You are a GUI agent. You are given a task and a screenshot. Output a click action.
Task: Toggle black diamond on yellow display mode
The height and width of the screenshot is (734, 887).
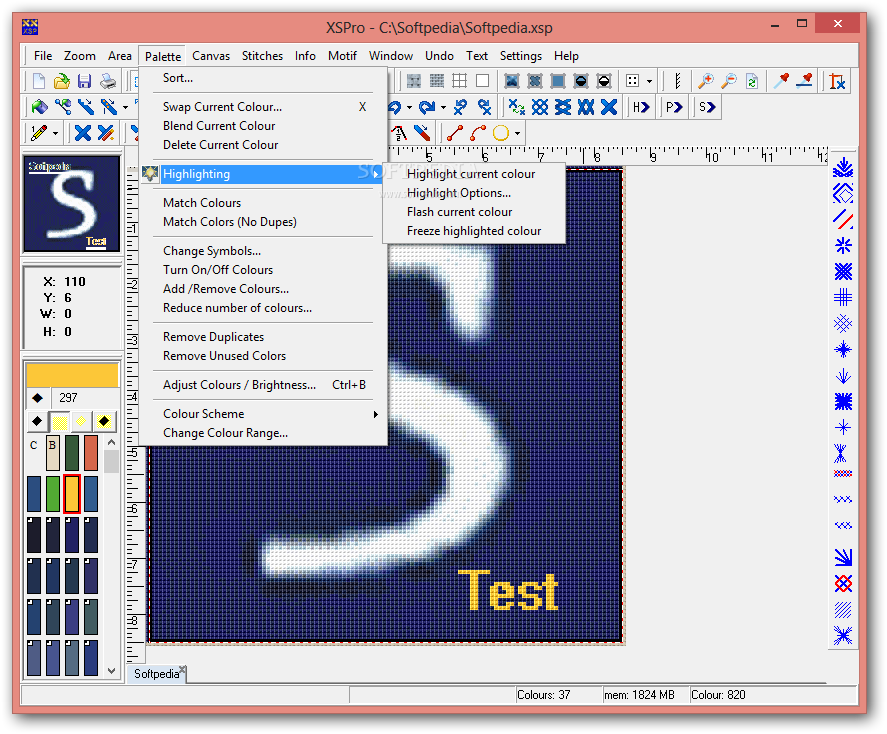tap(104, 421)
